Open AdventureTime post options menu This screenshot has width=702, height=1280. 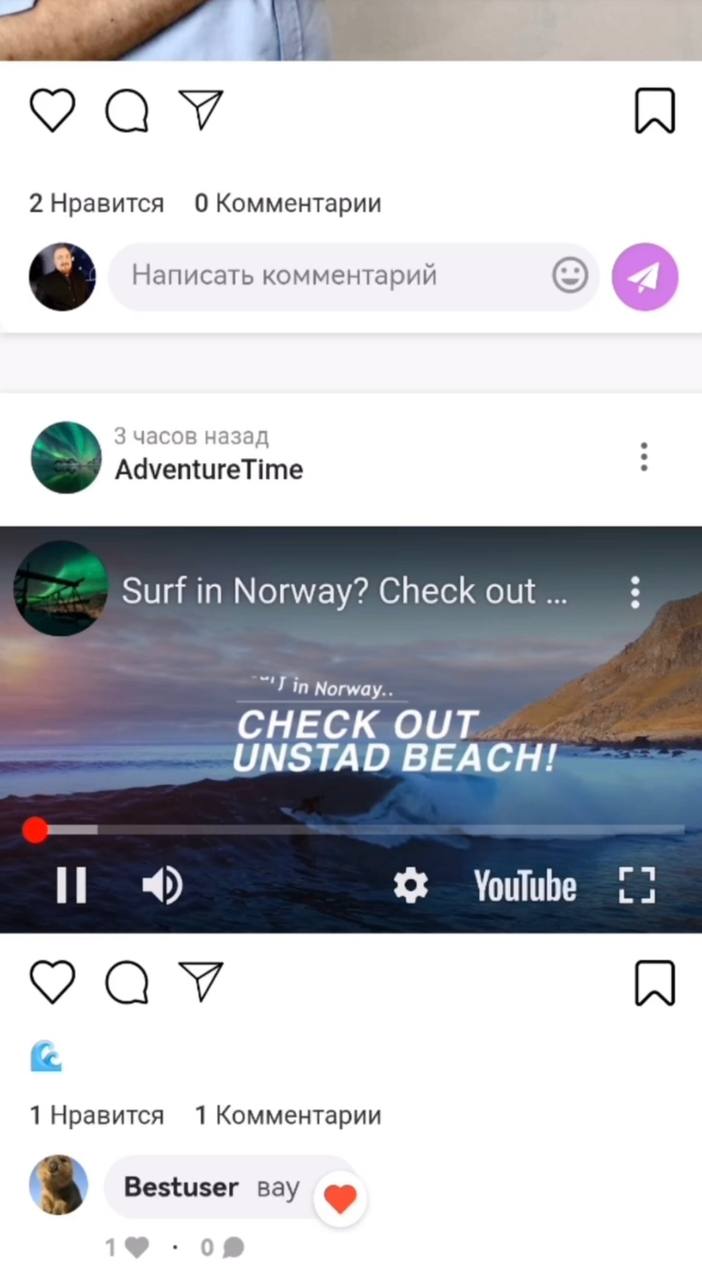point(644,457)
